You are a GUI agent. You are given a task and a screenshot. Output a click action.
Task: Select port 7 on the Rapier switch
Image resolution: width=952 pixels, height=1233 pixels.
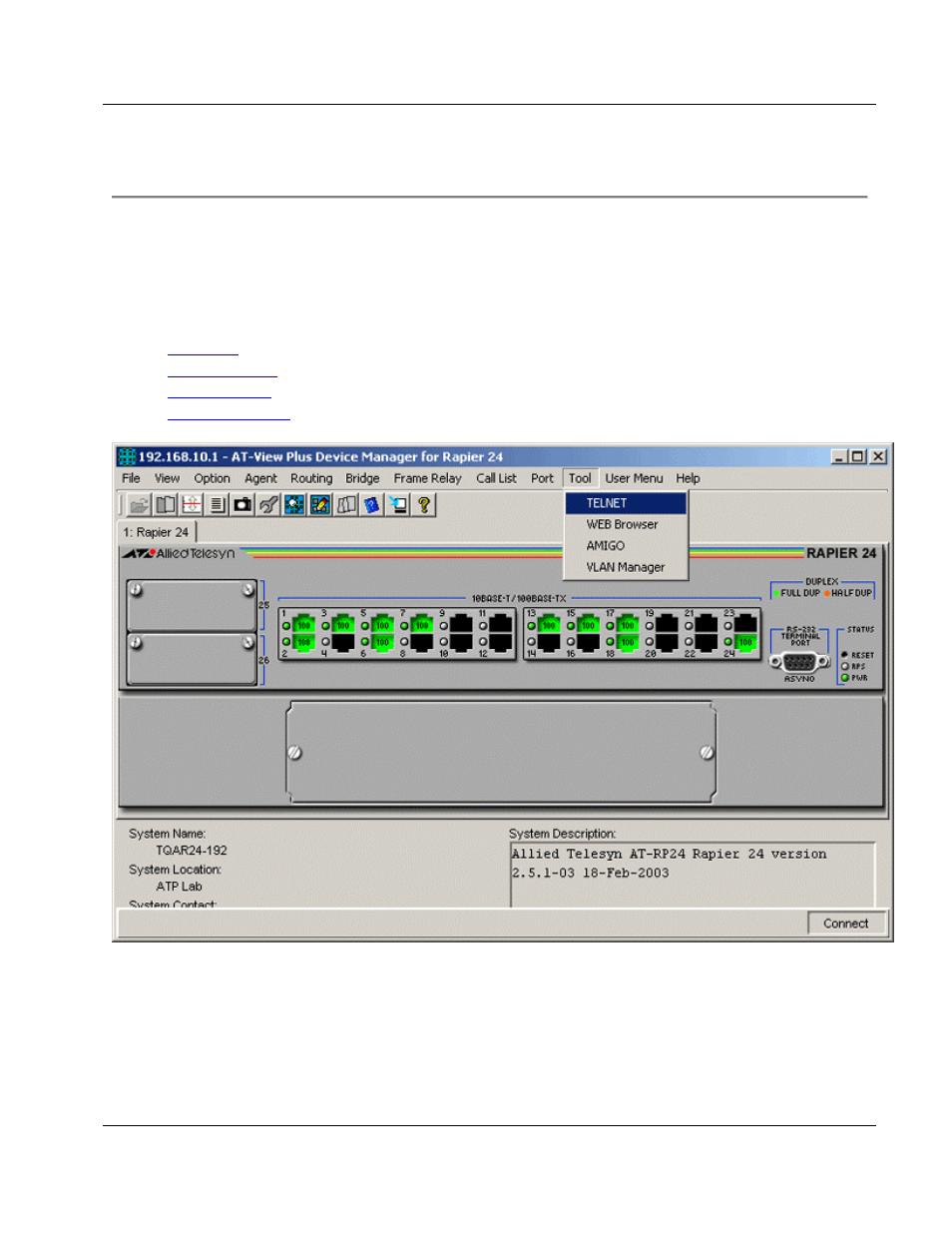point(422,625)
